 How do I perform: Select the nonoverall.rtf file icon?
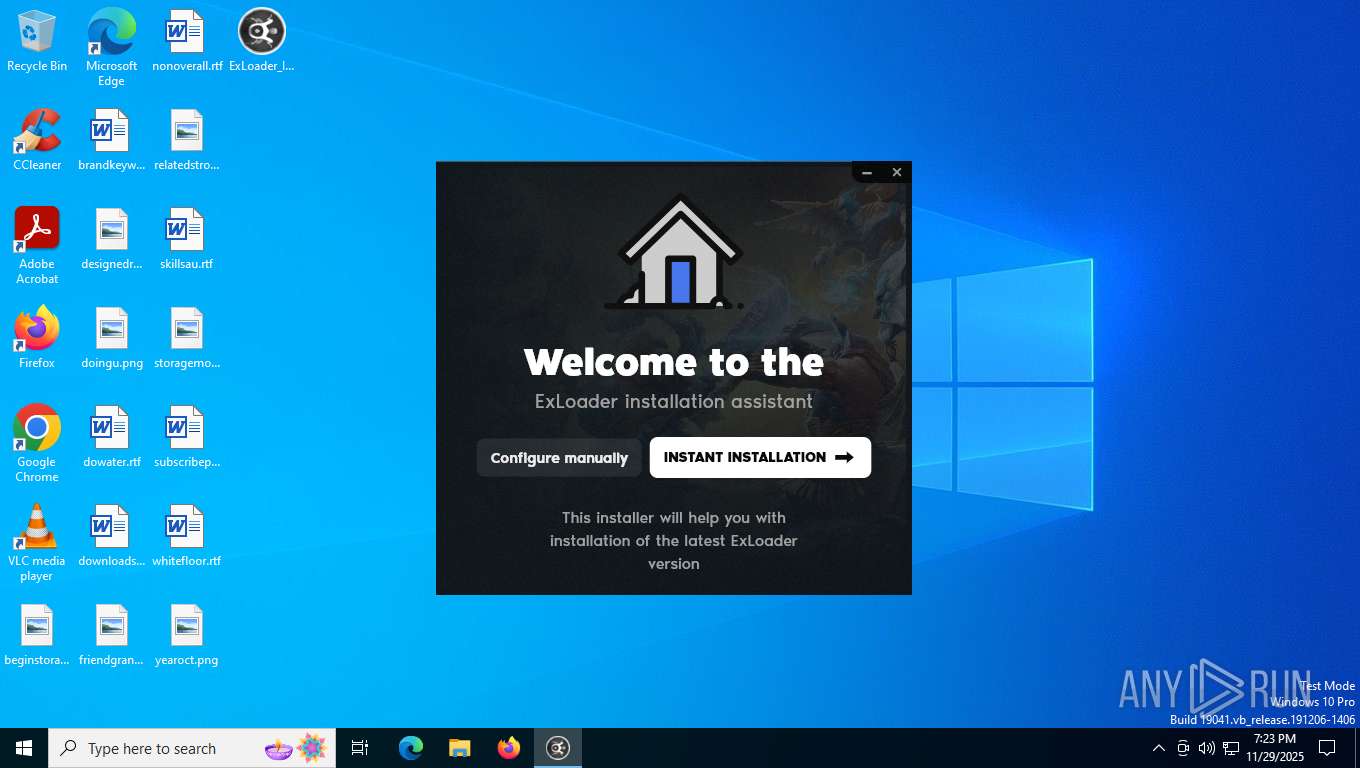point(187,41)
